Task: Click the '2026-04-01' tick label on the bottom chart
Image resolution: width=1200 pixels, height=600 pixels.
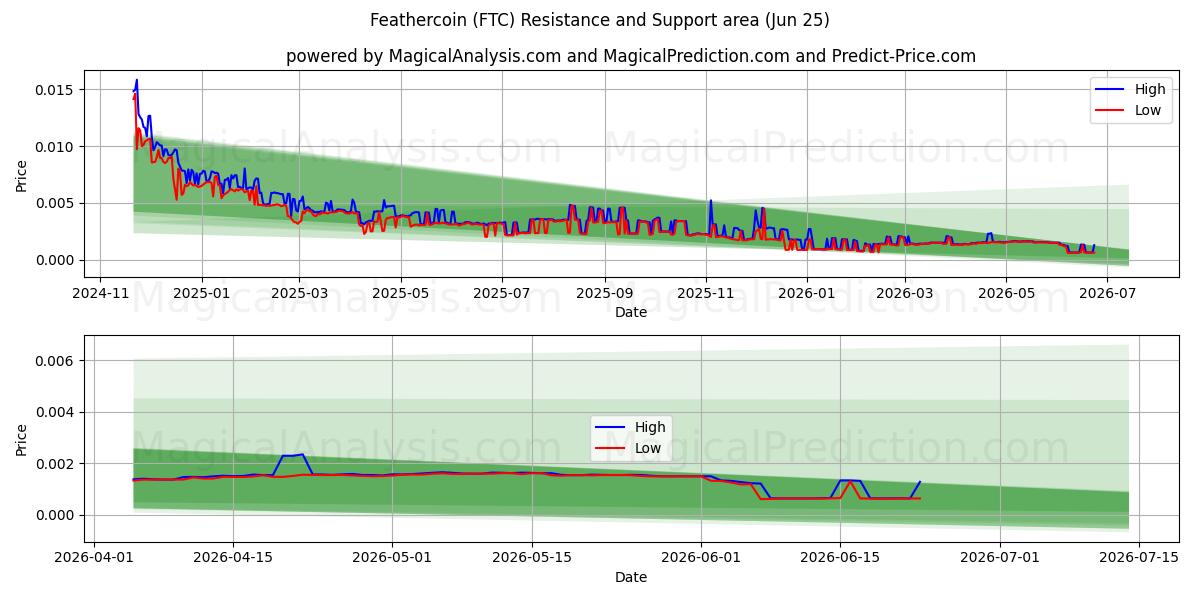Action: tap(94, 559)
